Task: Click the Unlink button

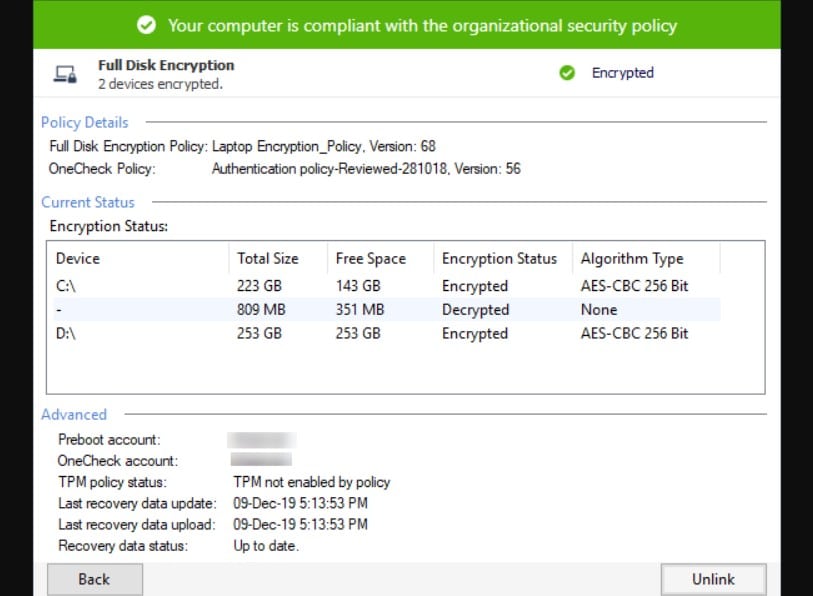Action: [x=713, y=579]
